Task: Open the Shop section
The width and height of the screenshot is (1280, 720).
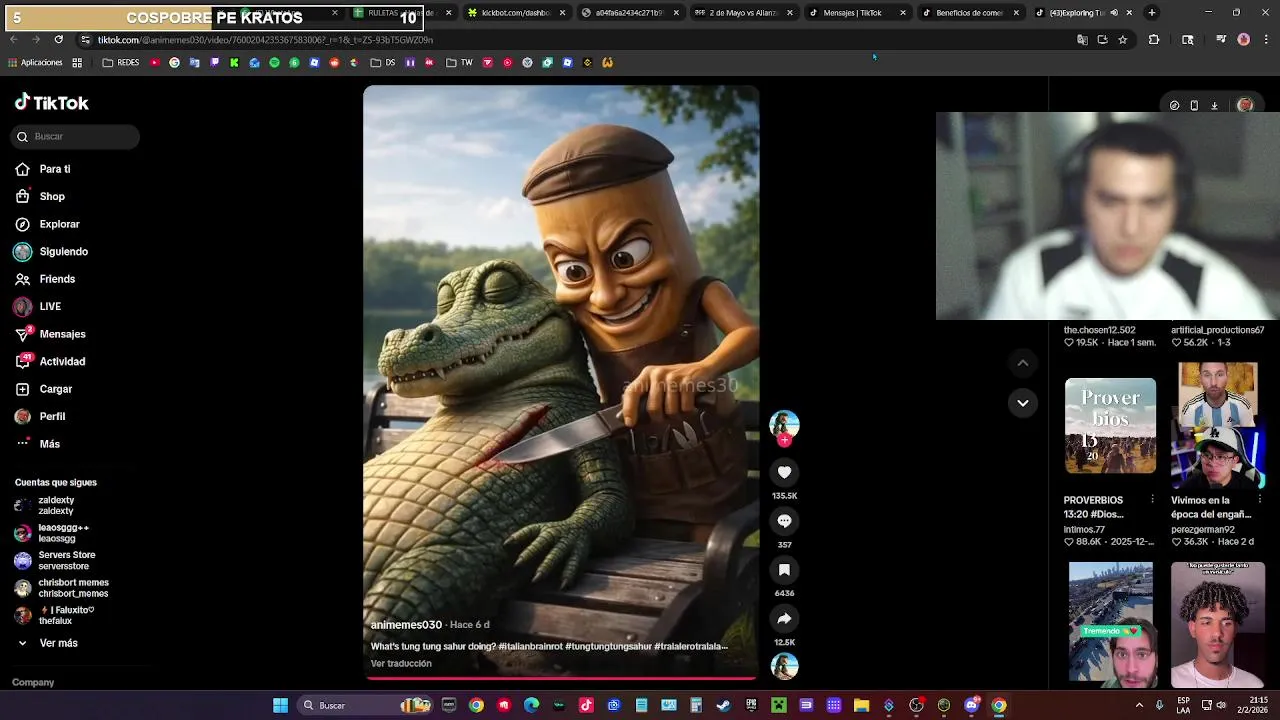Action: coord(40,197)
